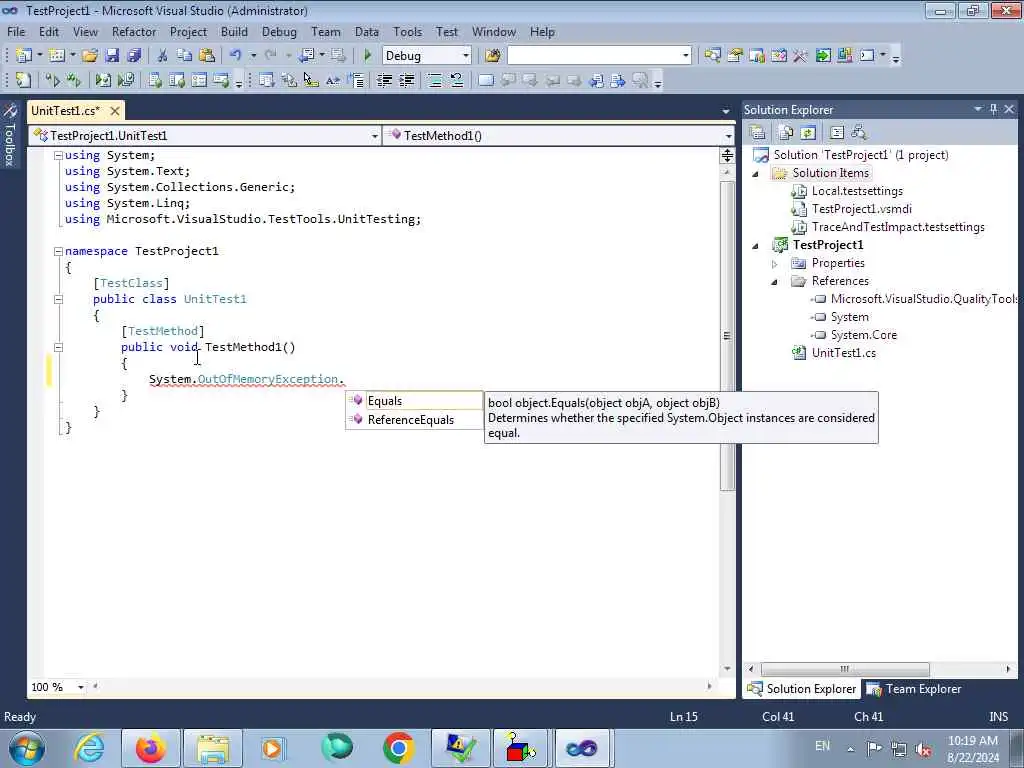
Task: Click Solution Explorer horizontal scrollbar thumb
Action: (845, 669)
